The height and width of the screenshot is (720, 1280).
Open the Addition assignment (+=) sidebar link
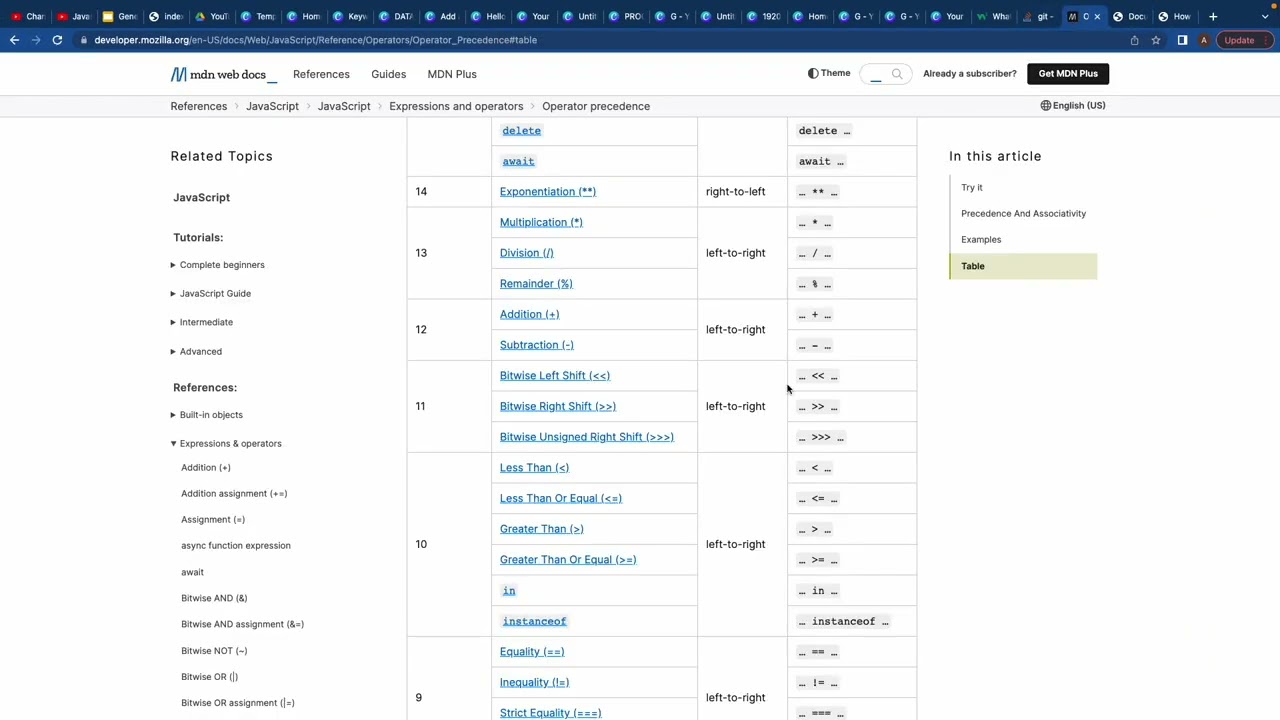[x=234, y=493]
